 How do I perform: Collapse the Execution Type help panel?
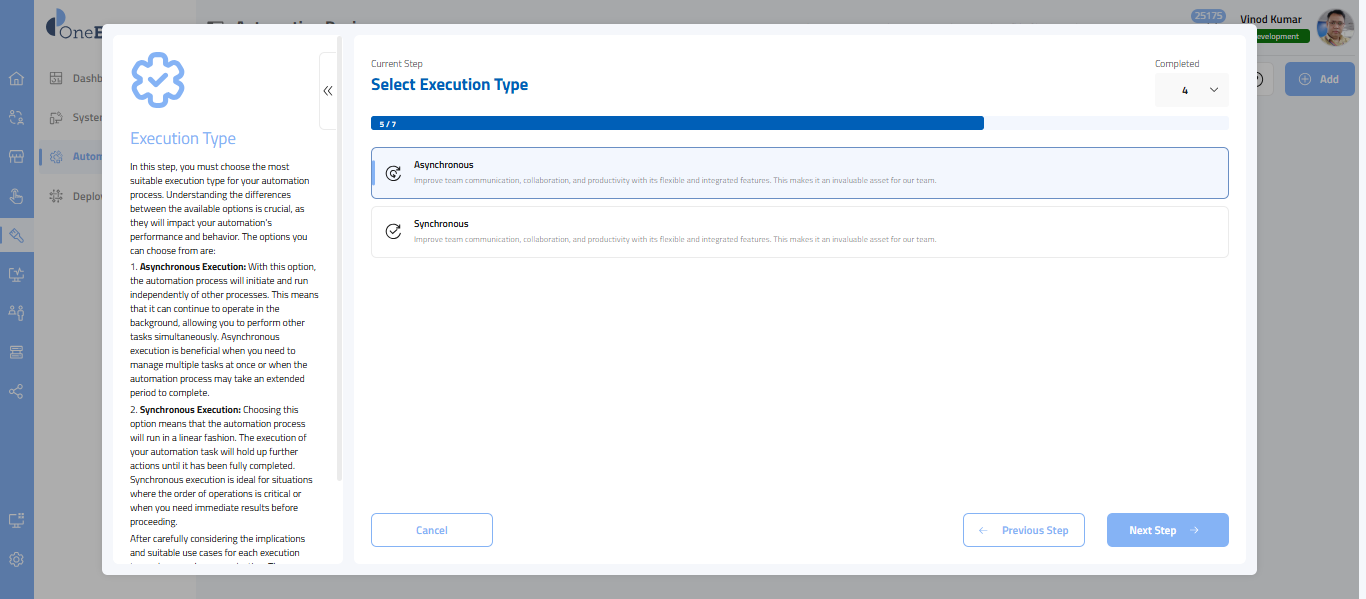tap(328, 91)
